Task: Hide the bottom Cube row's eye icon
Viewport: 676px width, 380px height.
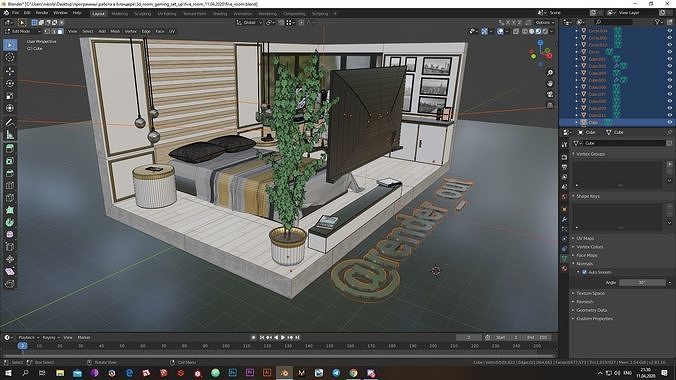Action: tap(670, 122)
